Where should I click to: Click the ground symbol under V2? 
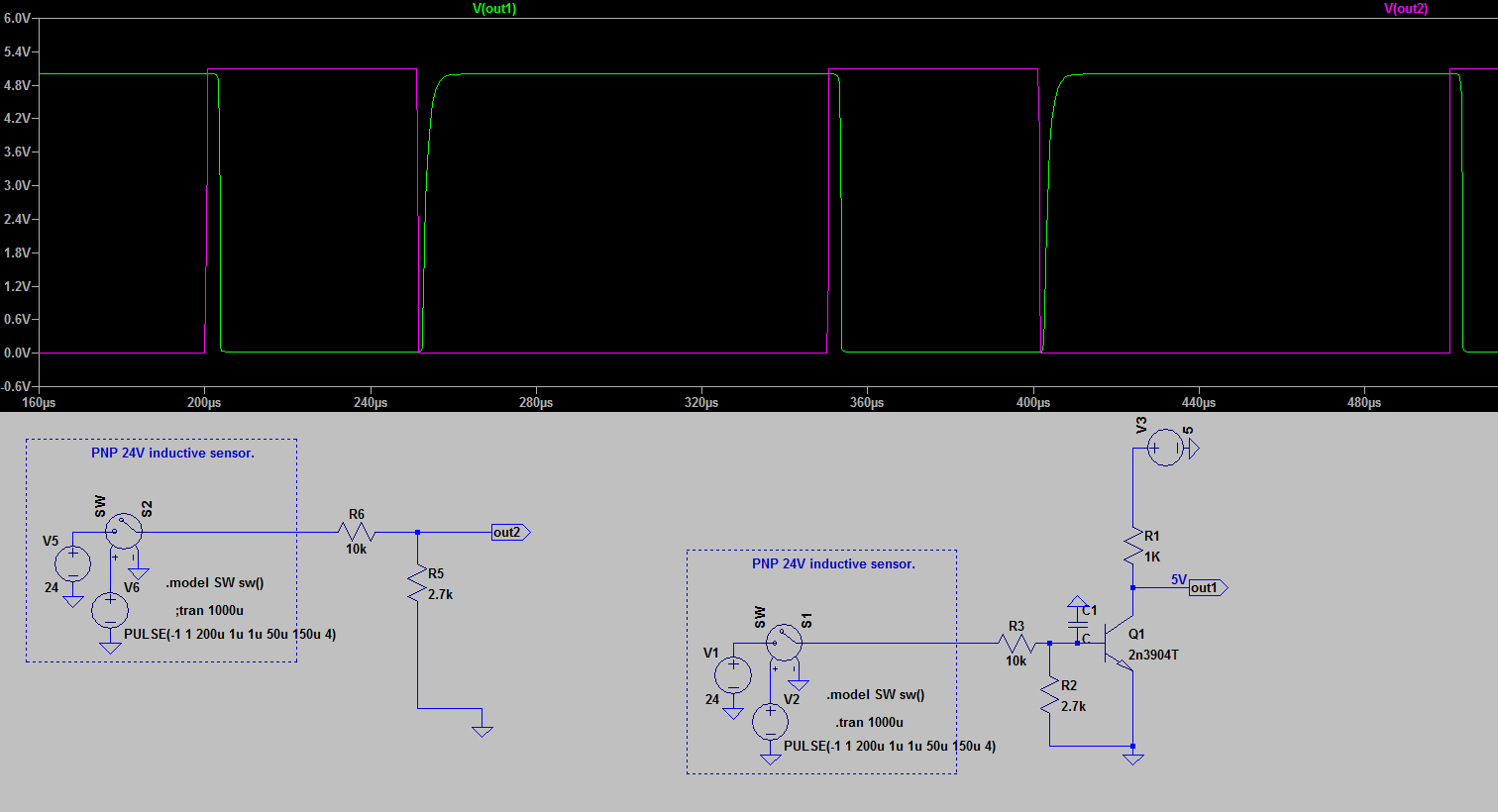pyautogui.click(x=771, y=759)
